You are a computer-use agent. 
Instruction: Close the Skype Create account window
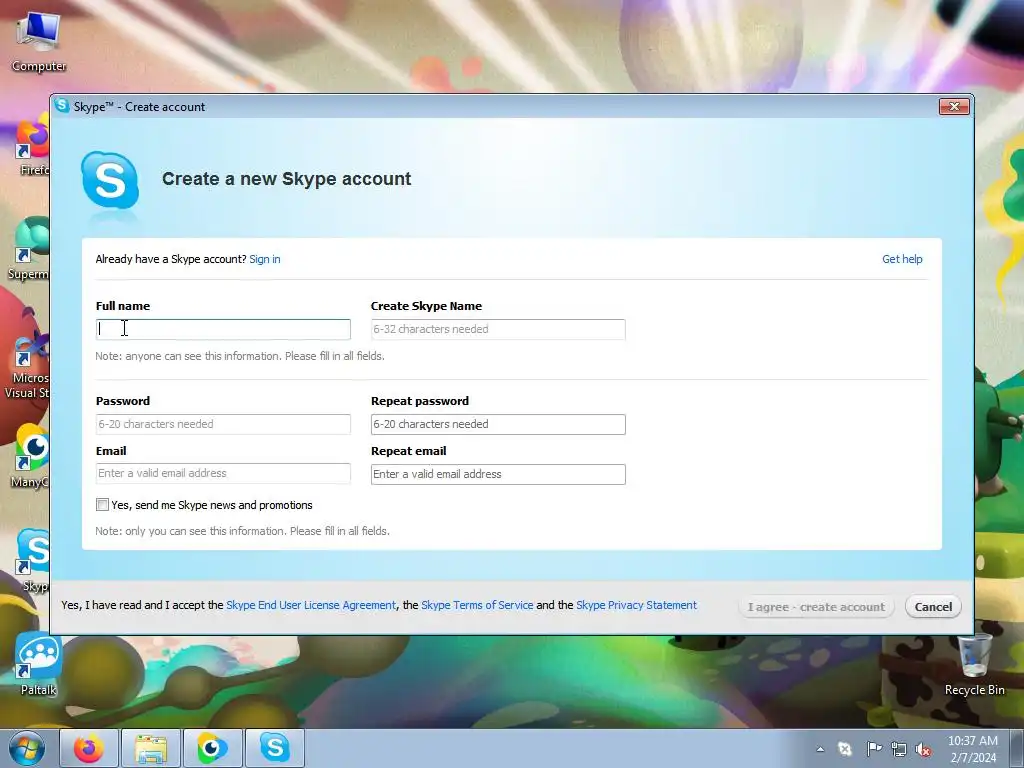coord(954,106)
